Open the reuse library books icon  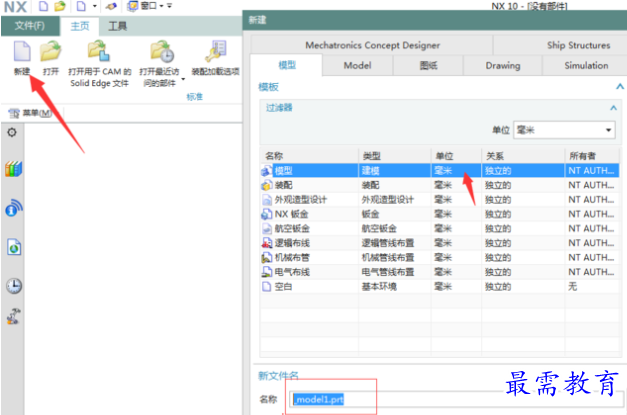(13, 169)
